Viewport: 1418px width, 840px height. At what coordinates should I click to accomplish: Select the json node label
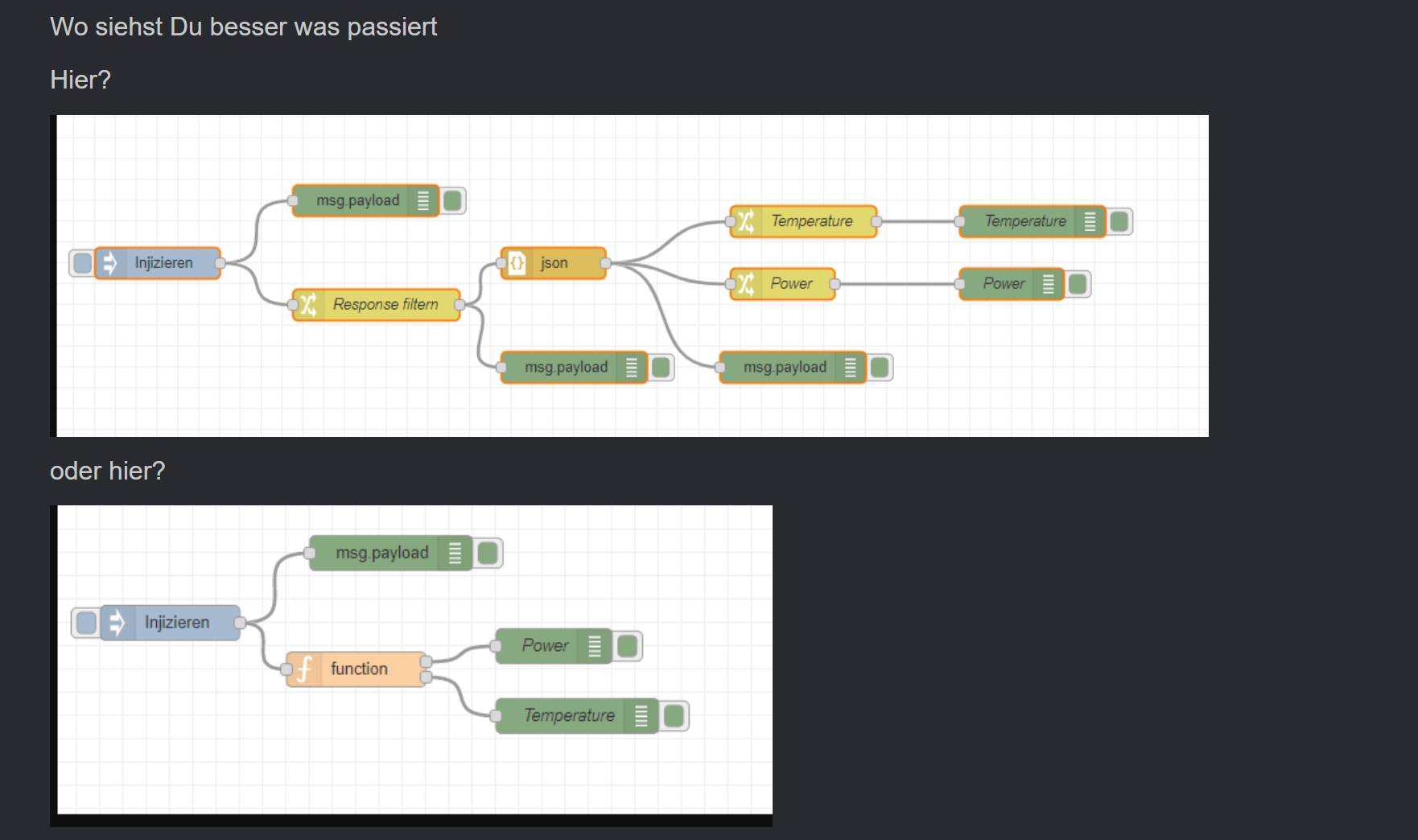(554, 263)
